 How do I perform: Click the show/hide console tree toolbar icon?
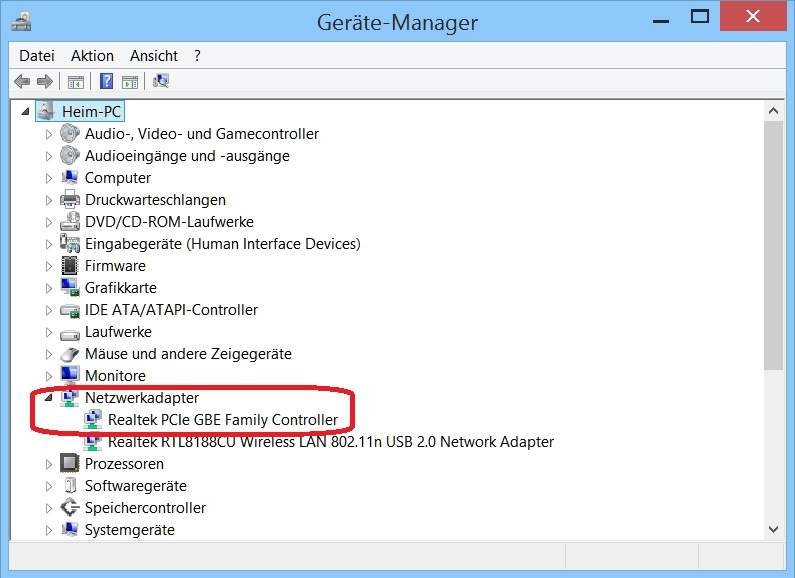pyautogui.click(x=76, y=82)
